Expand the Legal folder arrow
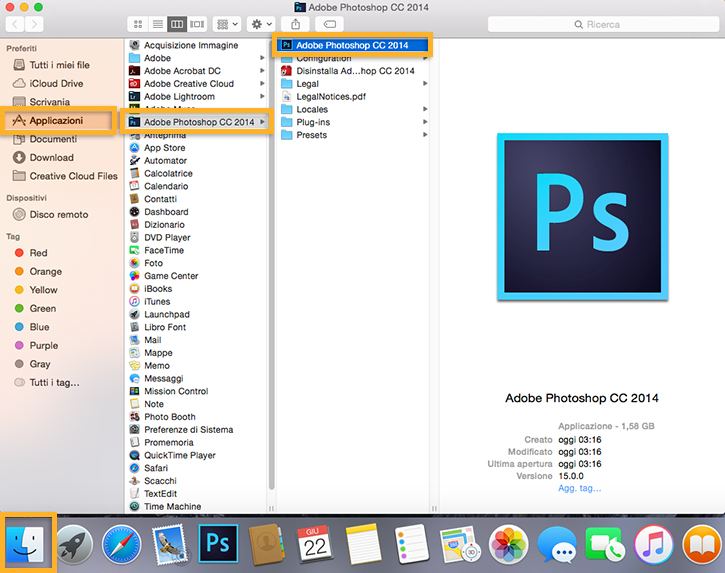This screenshot has width=725, height=573. (424, 84)
